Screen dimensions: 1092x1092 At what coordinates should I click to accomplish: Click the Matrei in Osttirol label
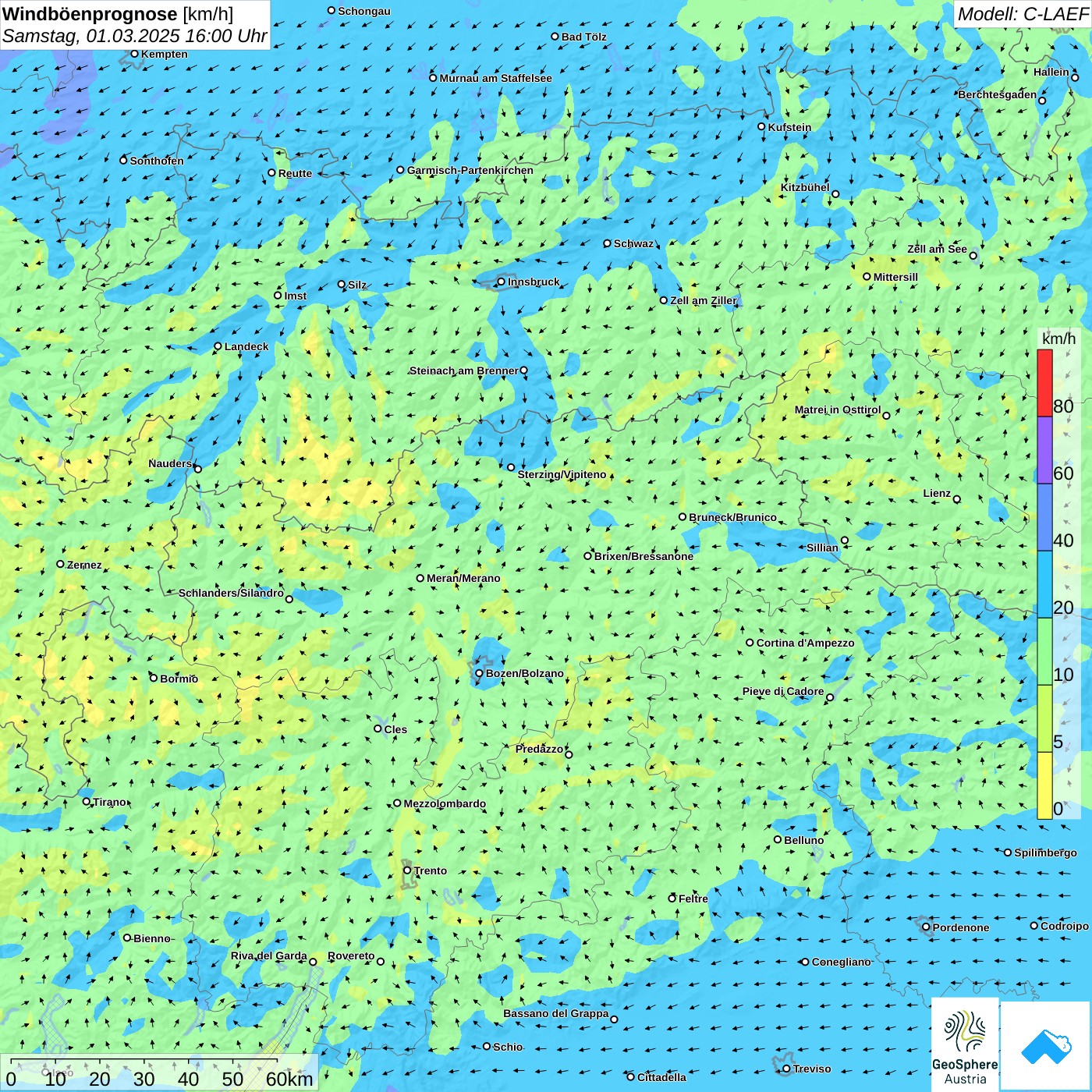click(838, 409)
